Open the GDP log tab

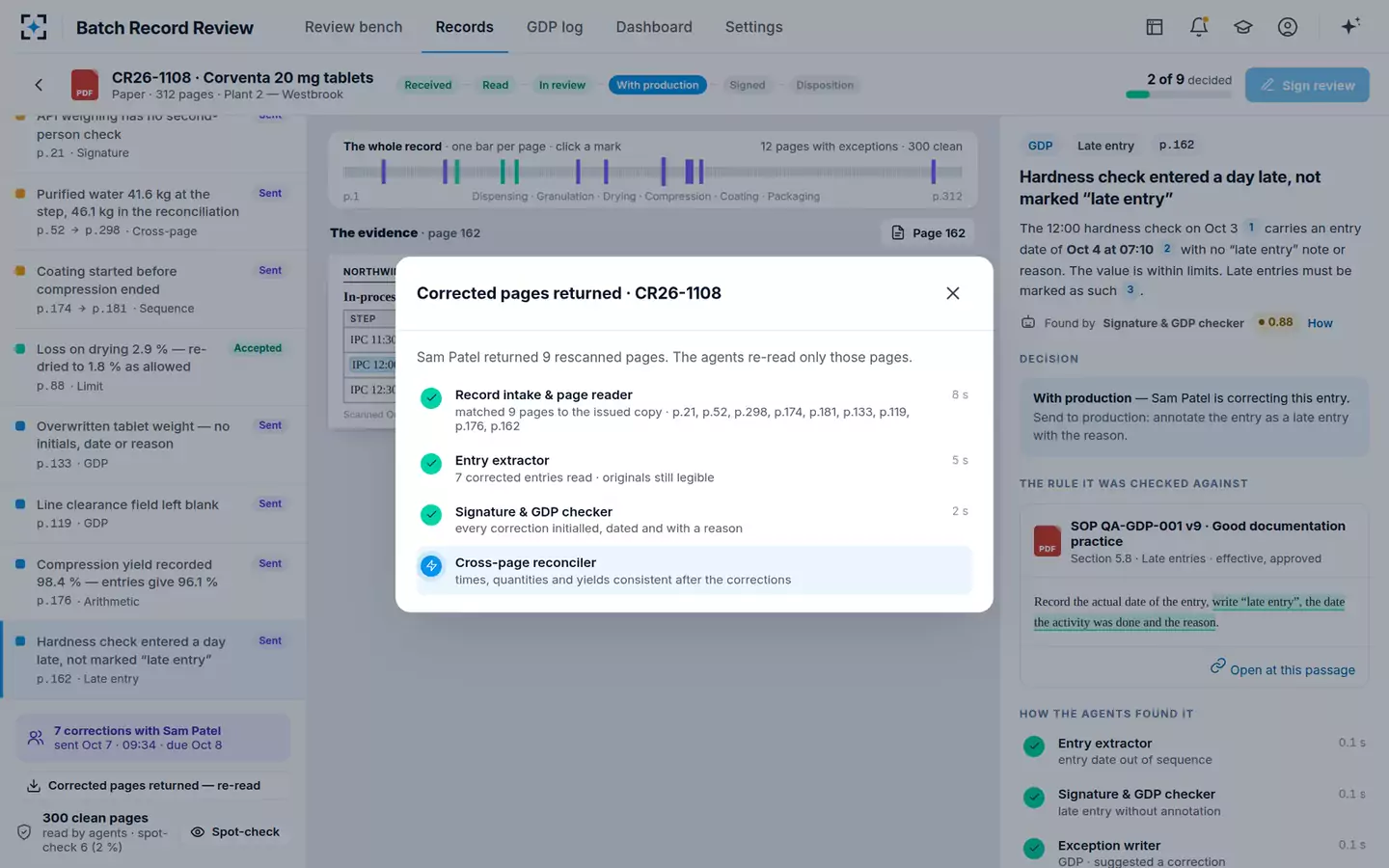pyautogui.click(x=555, y=27)
